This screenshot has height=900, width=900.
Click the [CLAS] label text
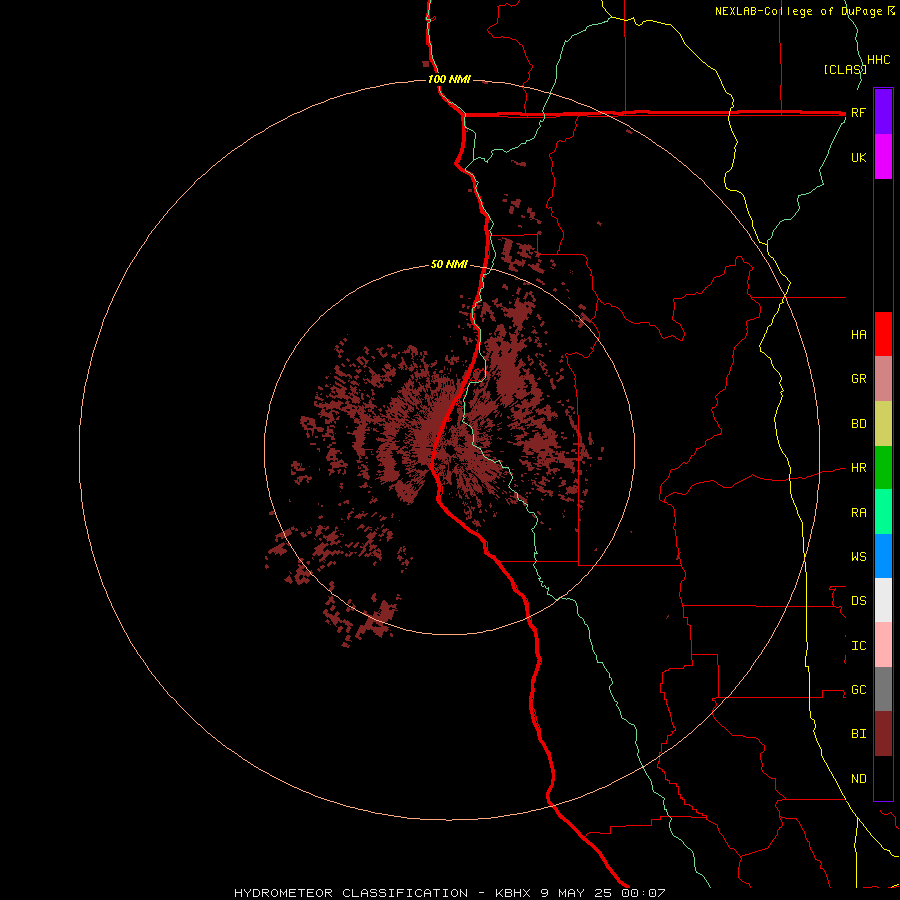click(845, 69)
